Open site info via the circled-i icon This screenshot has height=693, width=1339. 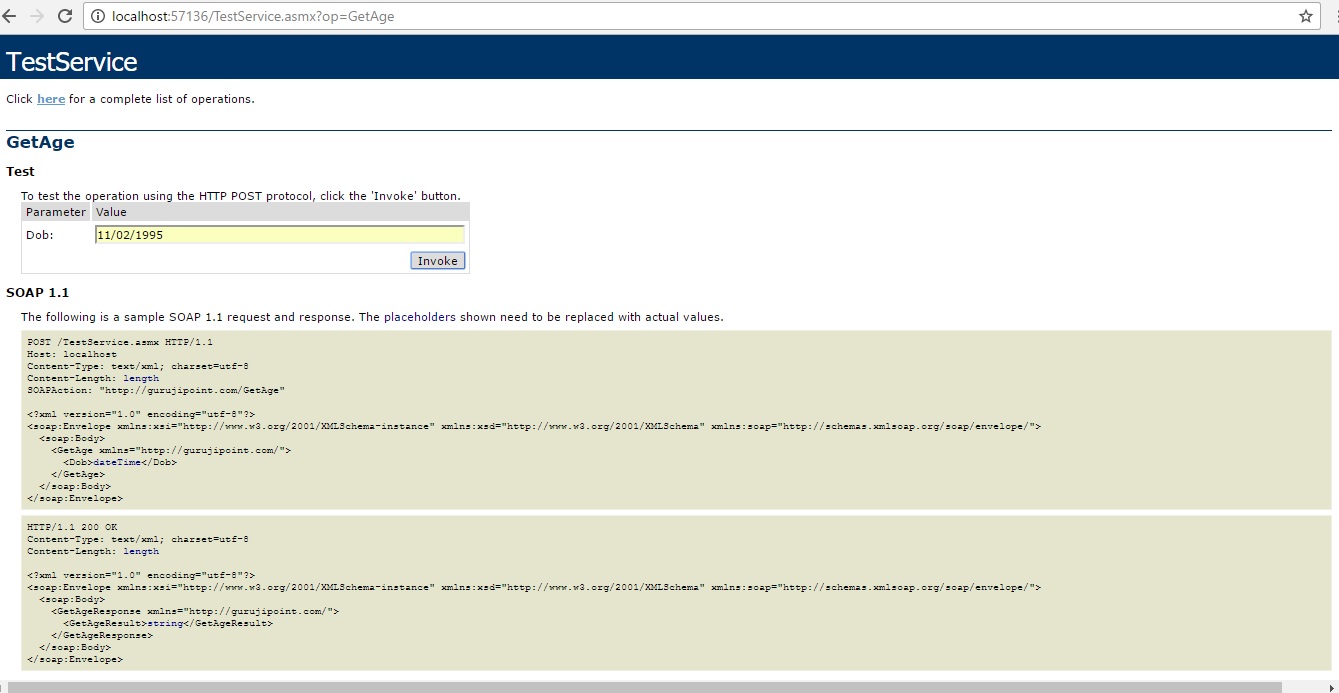(98, 16)
